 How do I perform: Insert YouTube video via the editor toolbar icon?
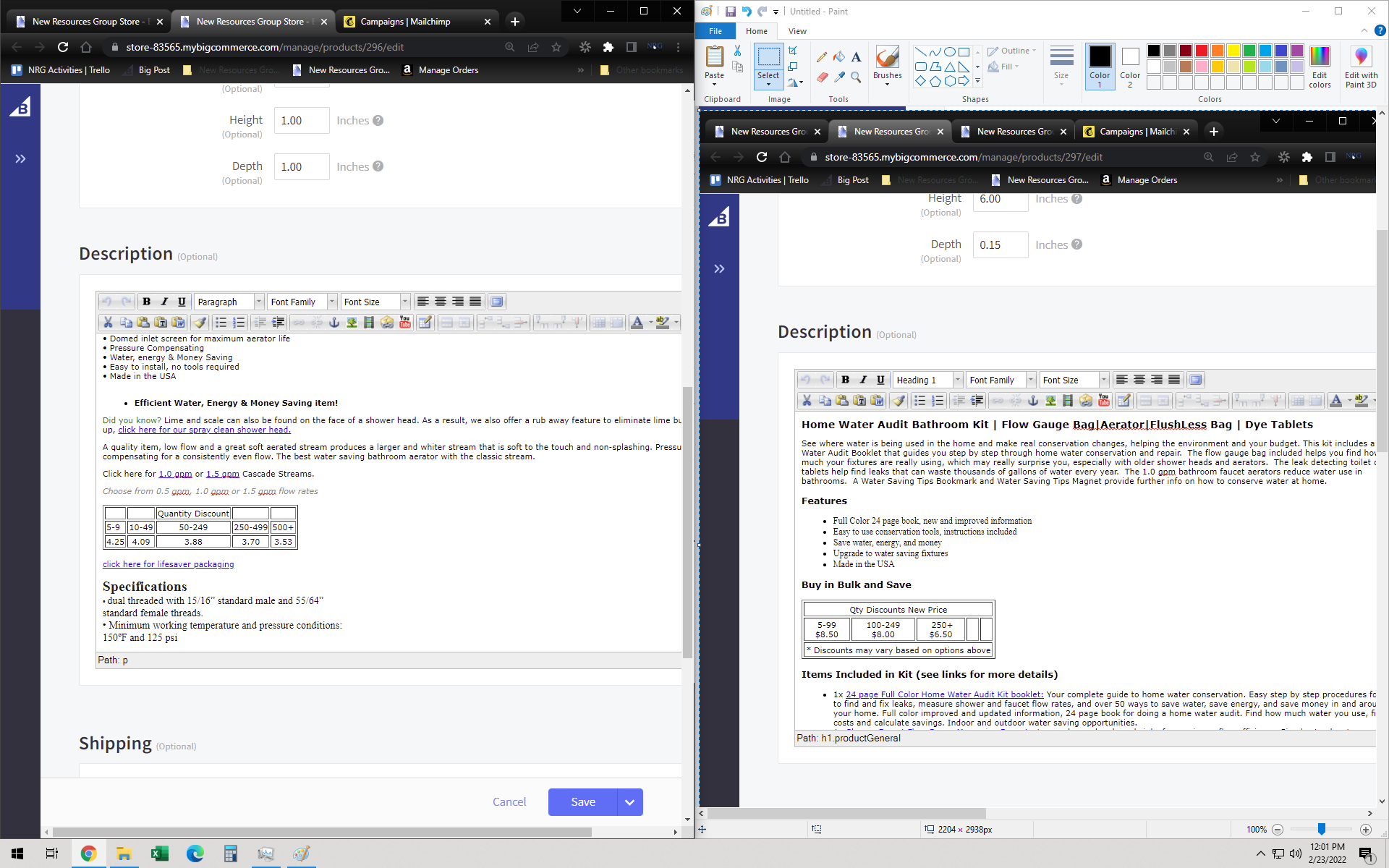point(405,323)
